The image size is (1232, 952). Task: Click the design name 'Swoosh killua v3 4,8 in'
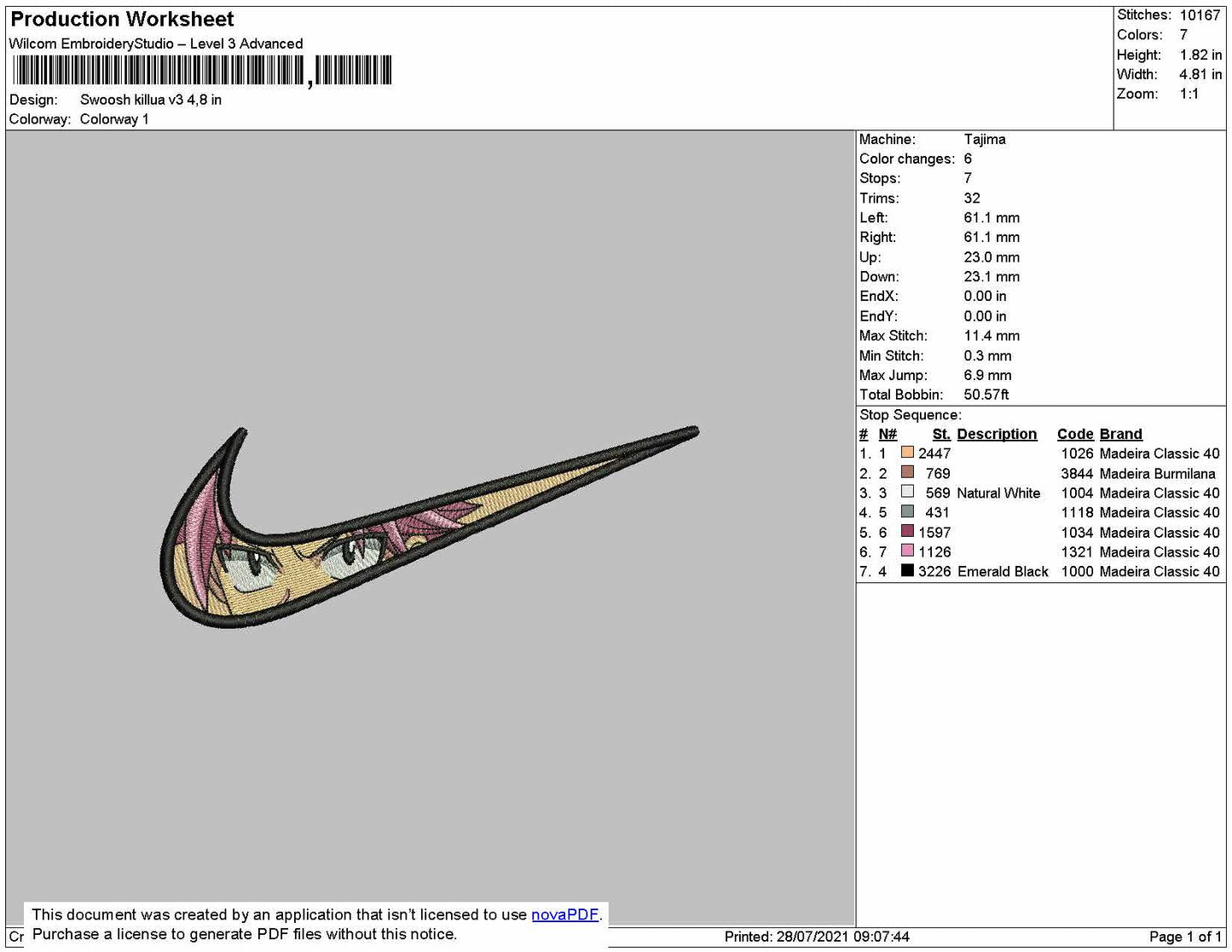coord(151,100)
